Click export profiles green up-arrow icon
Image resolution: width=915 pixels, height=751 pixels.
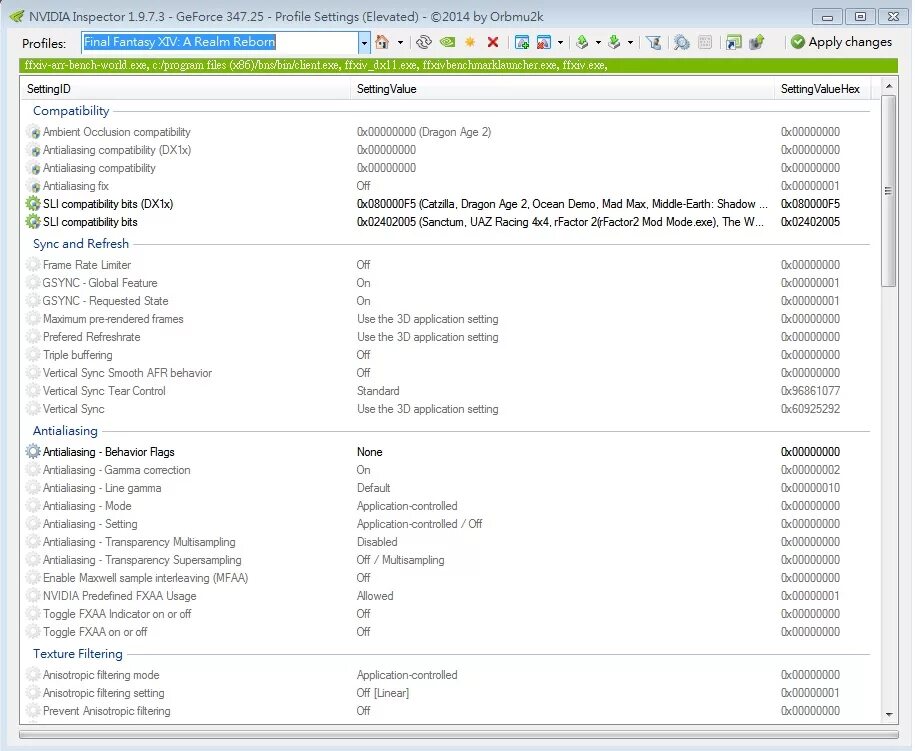pyautogui.click(x=582, y=42)
